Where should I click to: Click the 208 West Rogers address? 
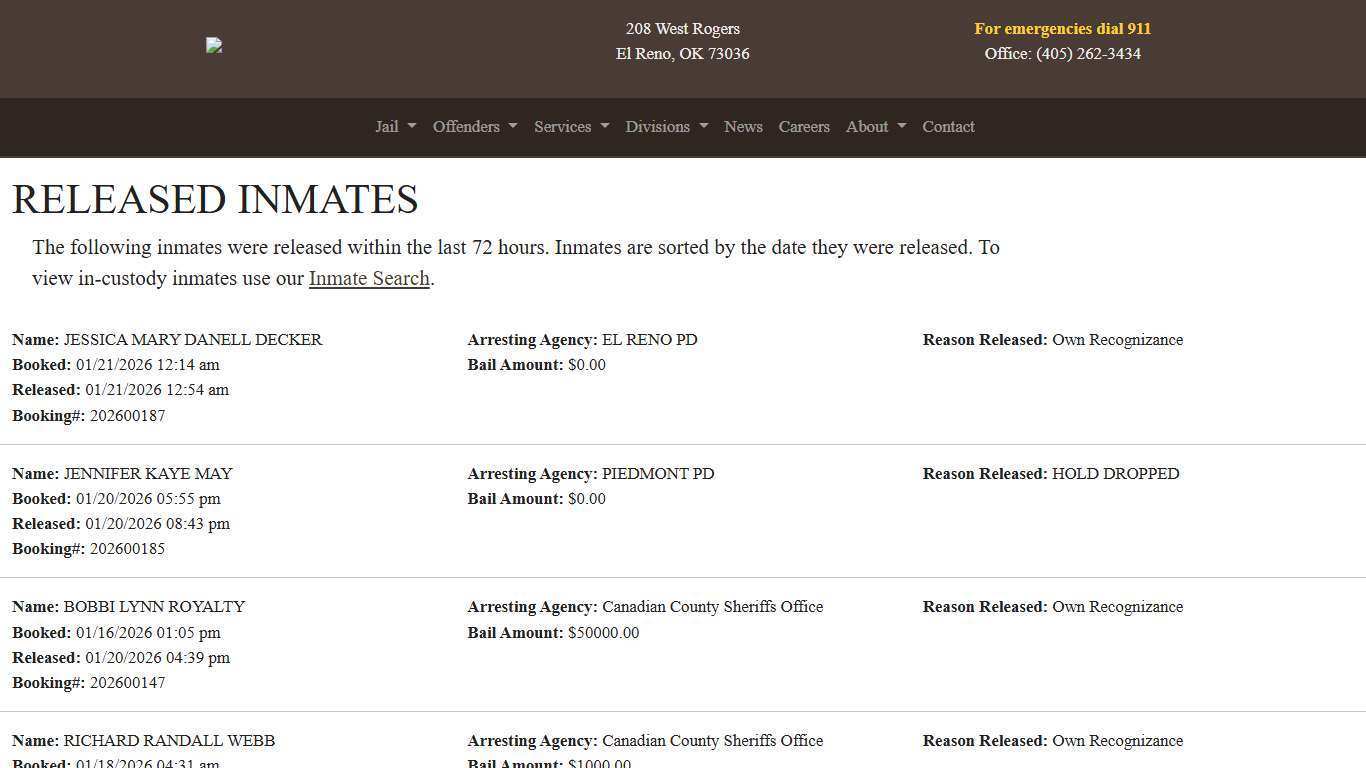pyautogui.click(x=683, y=29)
